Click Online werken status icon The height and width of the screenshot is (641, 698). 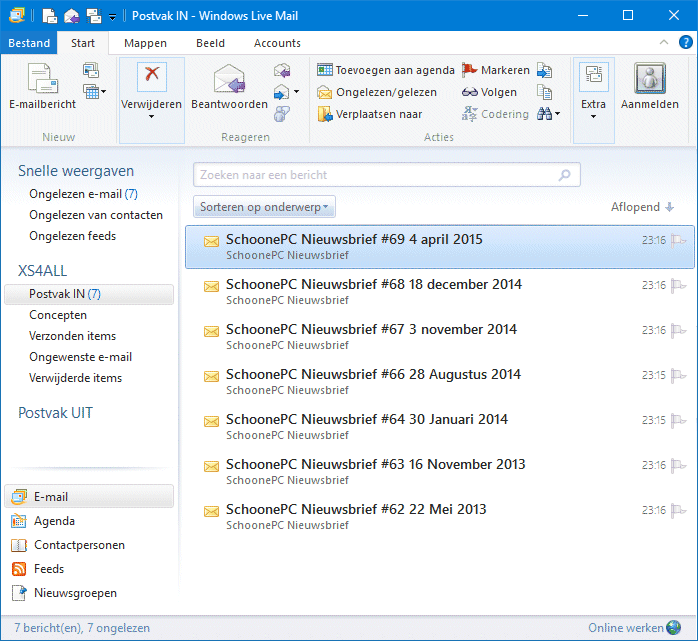click(674, 628)
